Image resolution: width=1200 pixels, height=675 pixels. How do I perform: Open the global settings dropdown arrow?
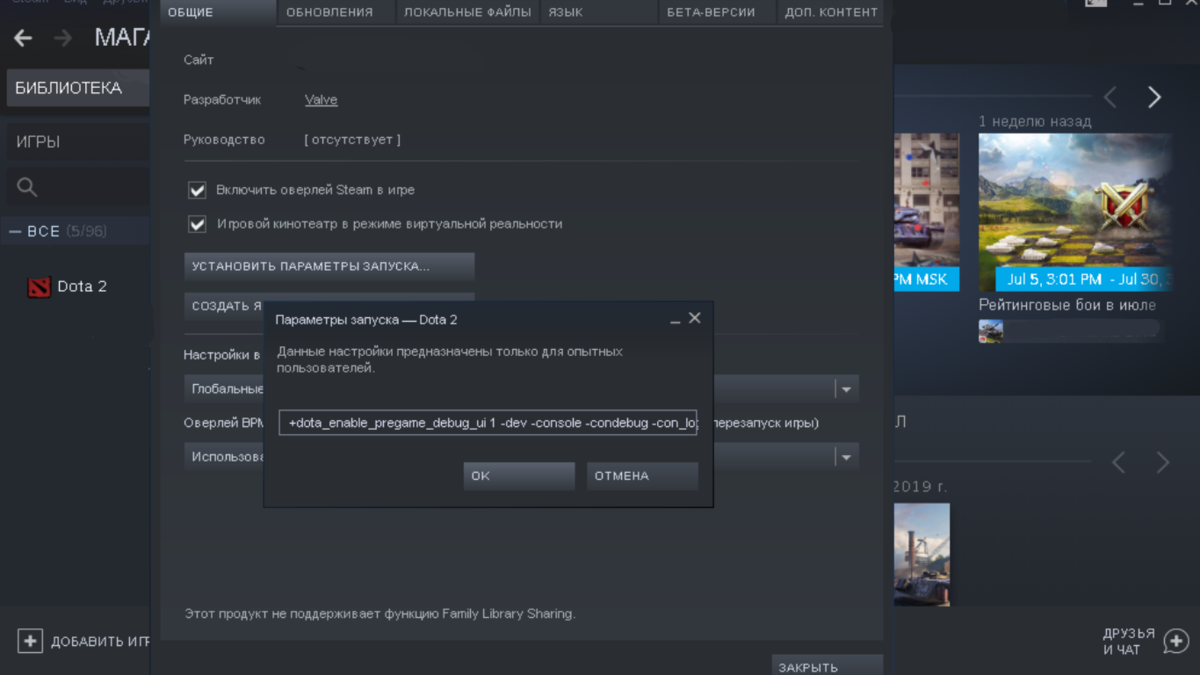tap(846, 389)
